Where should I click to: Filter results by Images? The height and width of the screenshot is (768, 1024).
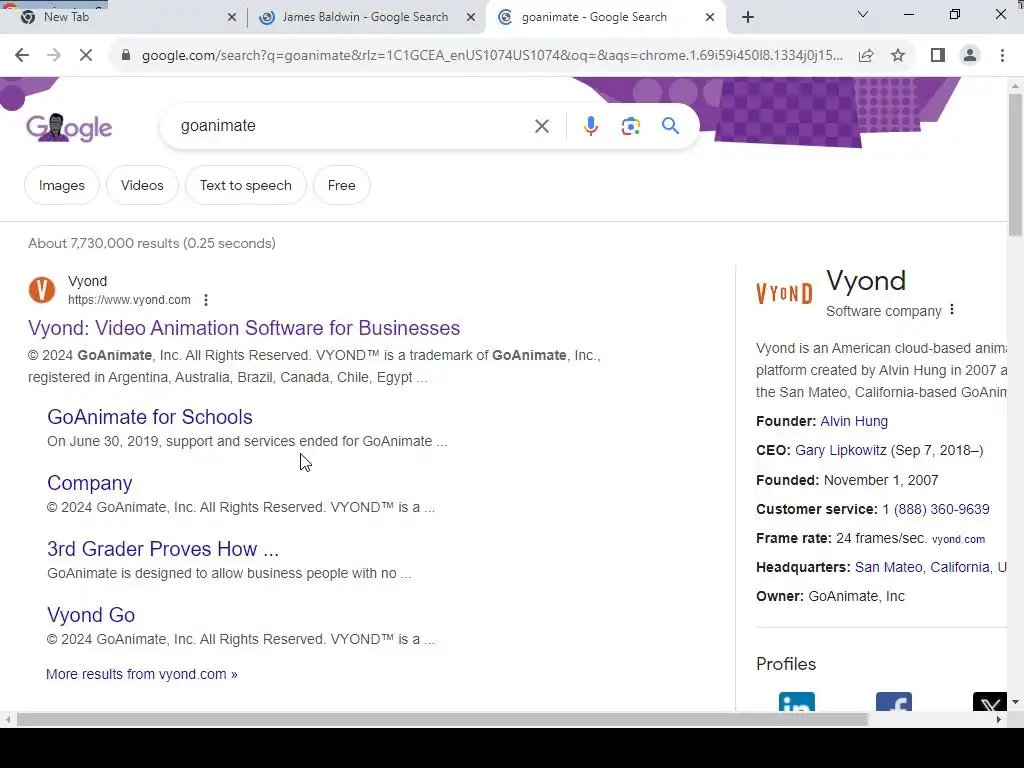click(62, 185)
